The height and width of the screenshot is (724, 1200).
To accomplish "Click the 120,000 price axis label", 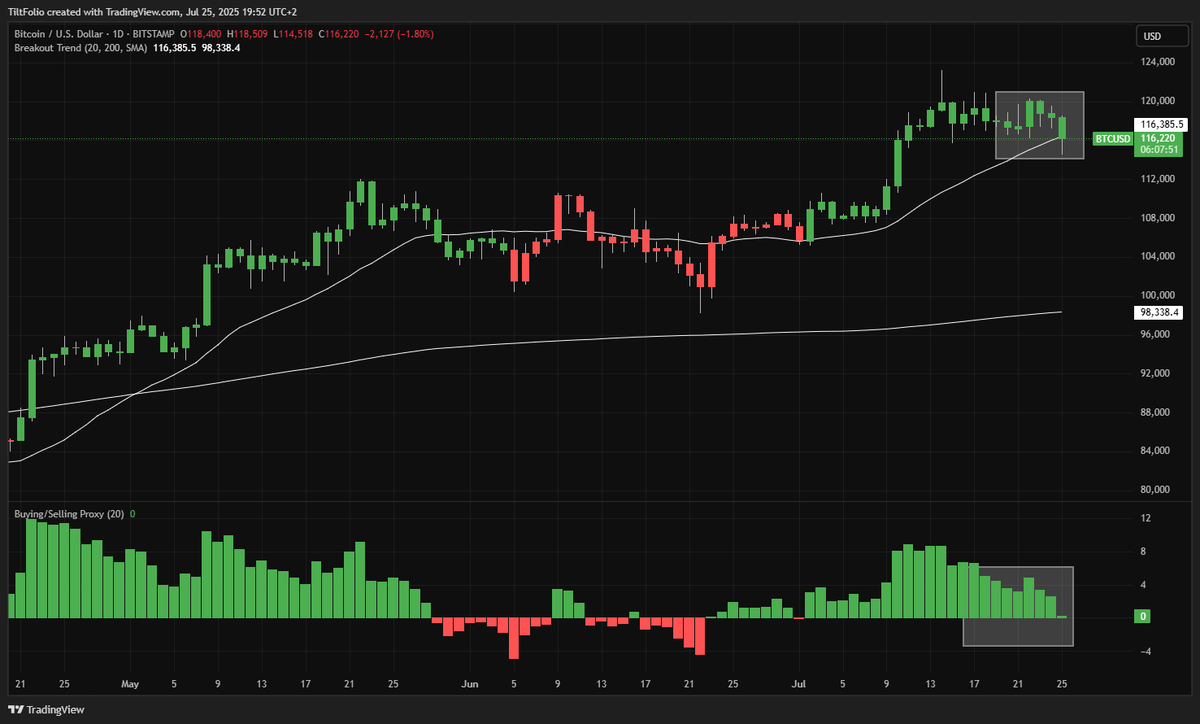I will point(1157,101).
